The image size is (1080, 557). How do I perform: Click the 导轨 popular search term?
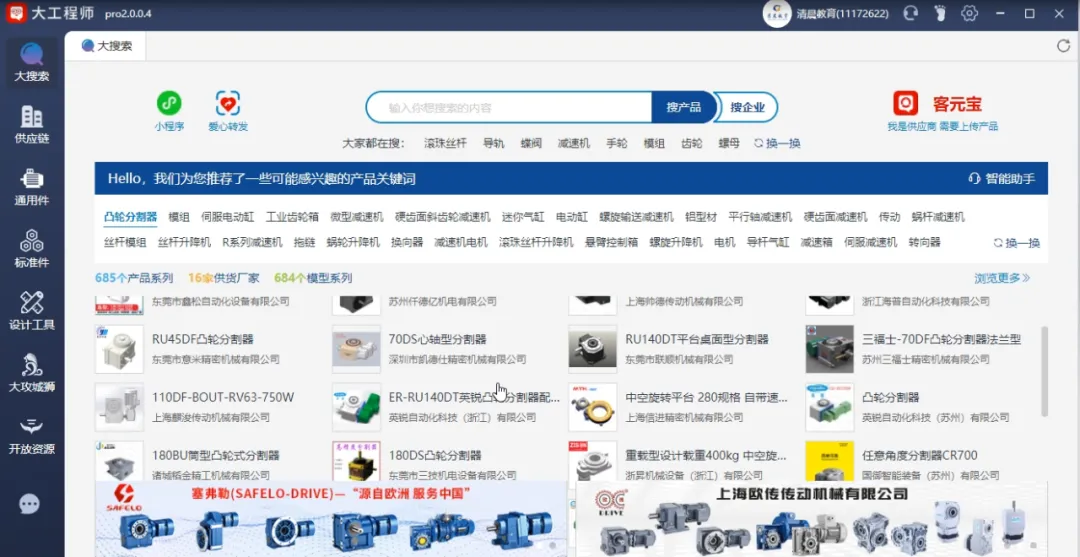pyautogui.click(x=493, y=143)
